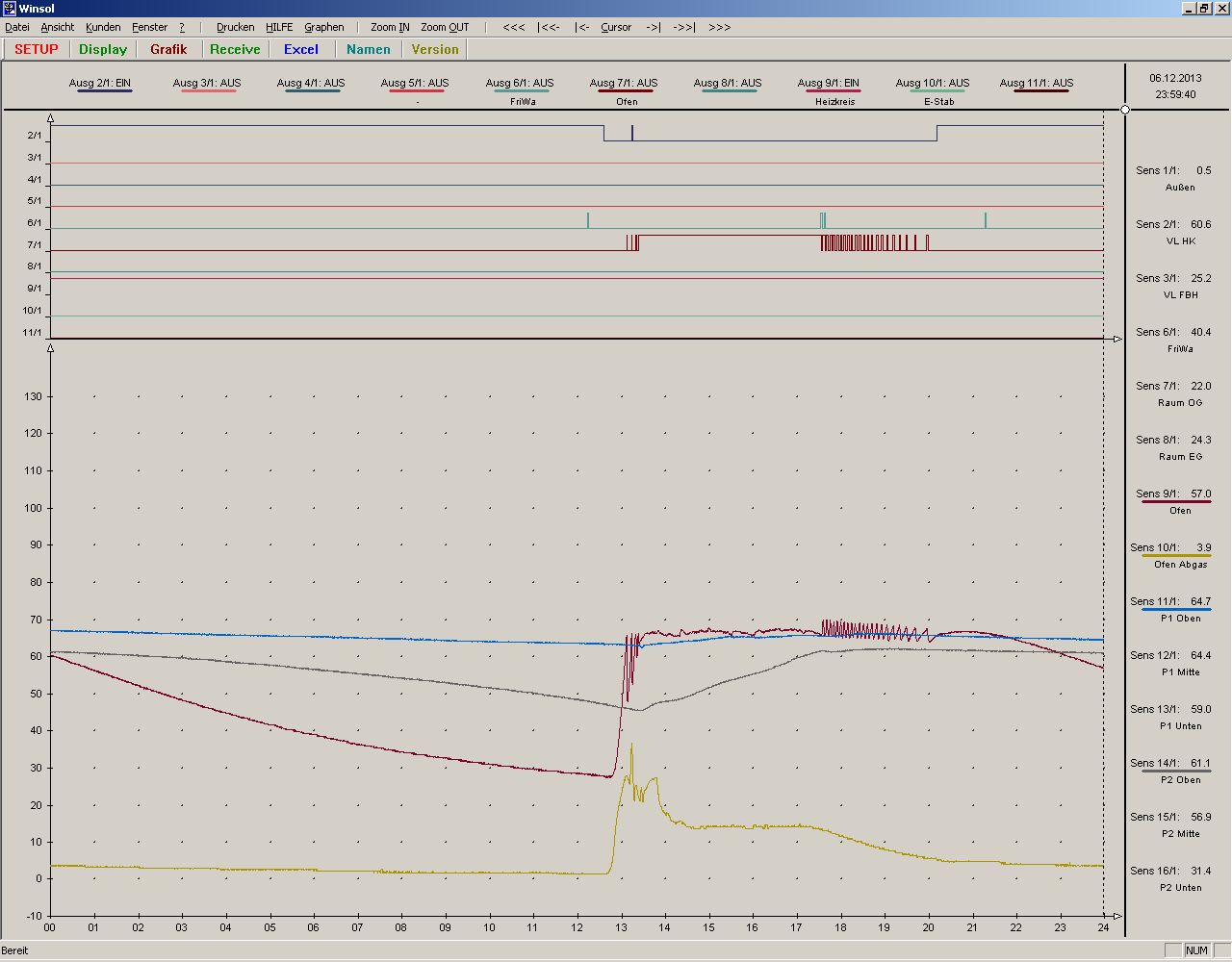
Task: Step forward using the ->>| arrow
Action: click(x=683, y=27)
